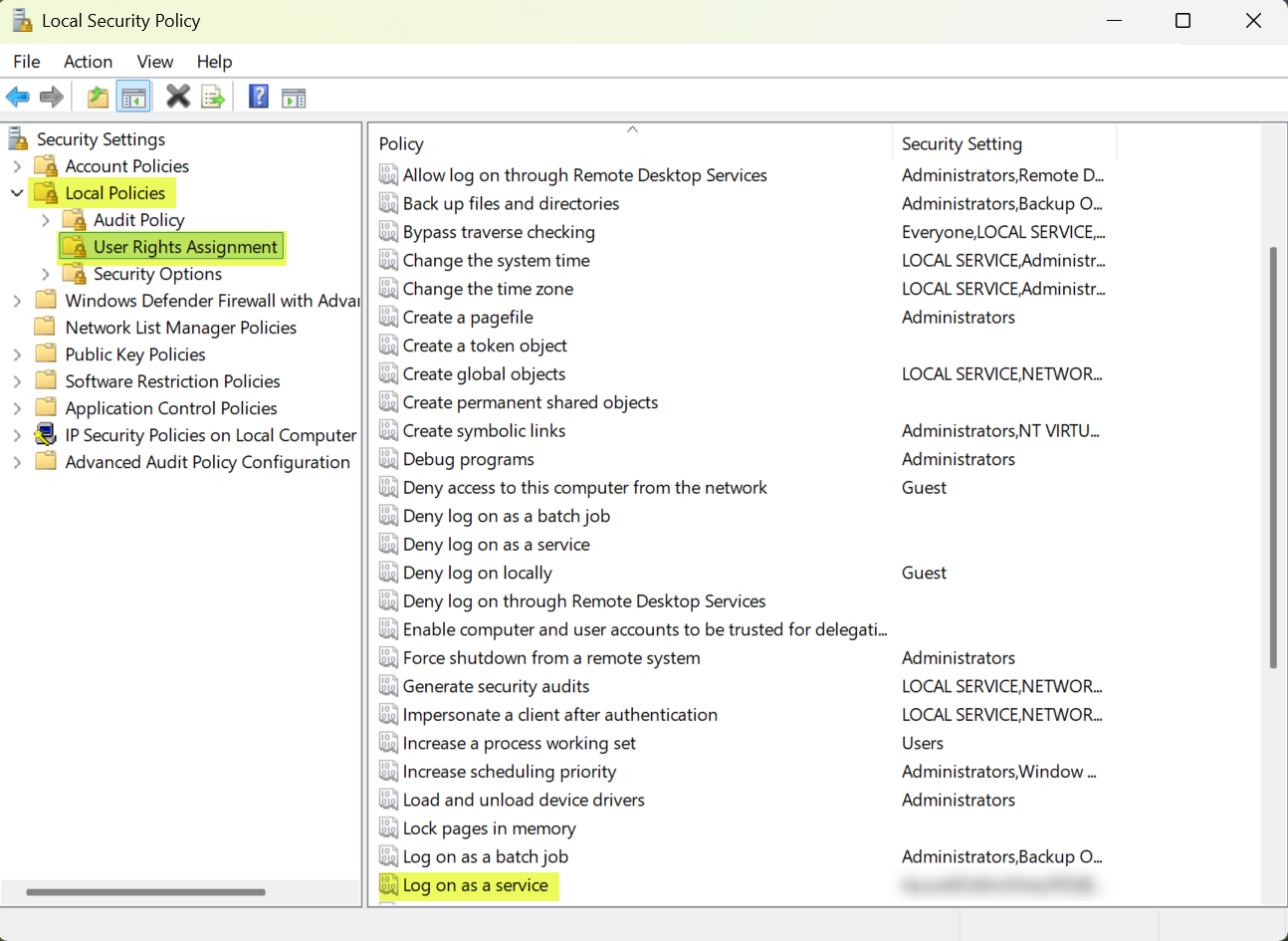Click the tree pane horizontal scrollbar
Viewport: 1288px width, 941px height.
coord(146,892)
